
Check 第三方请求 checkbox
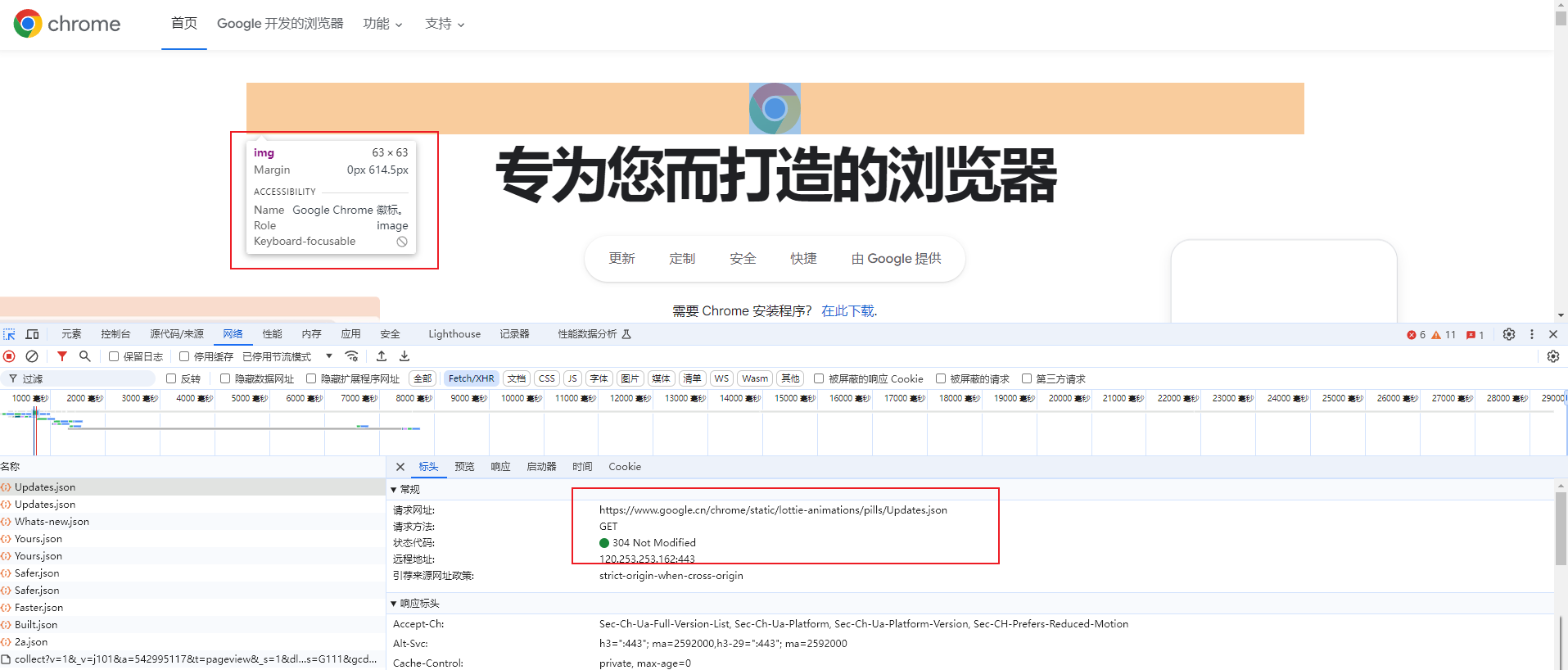coord(1027,378)
